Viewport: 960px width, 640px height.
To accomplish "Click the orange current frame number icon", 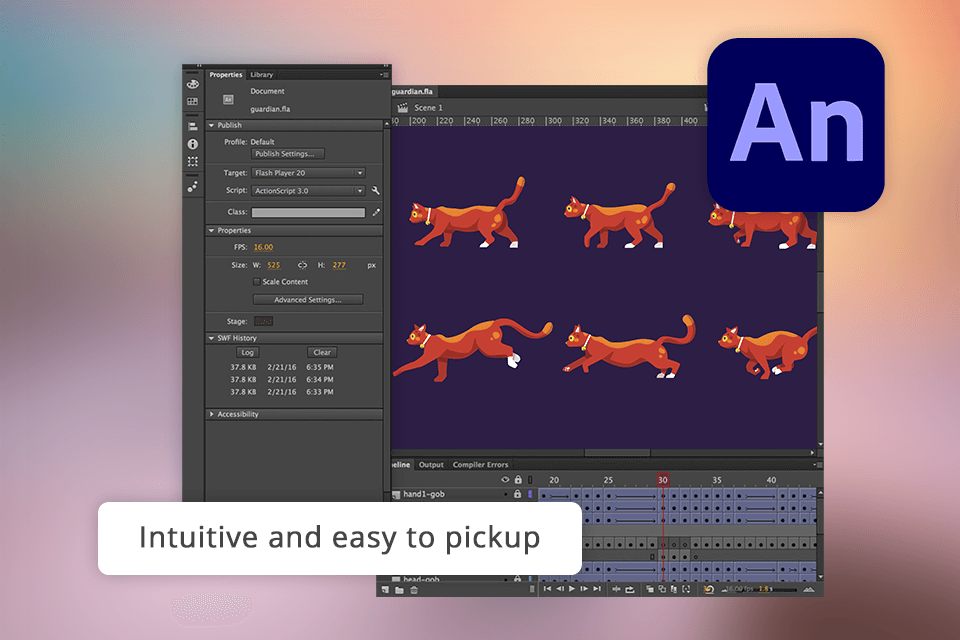I will (708, 589).
